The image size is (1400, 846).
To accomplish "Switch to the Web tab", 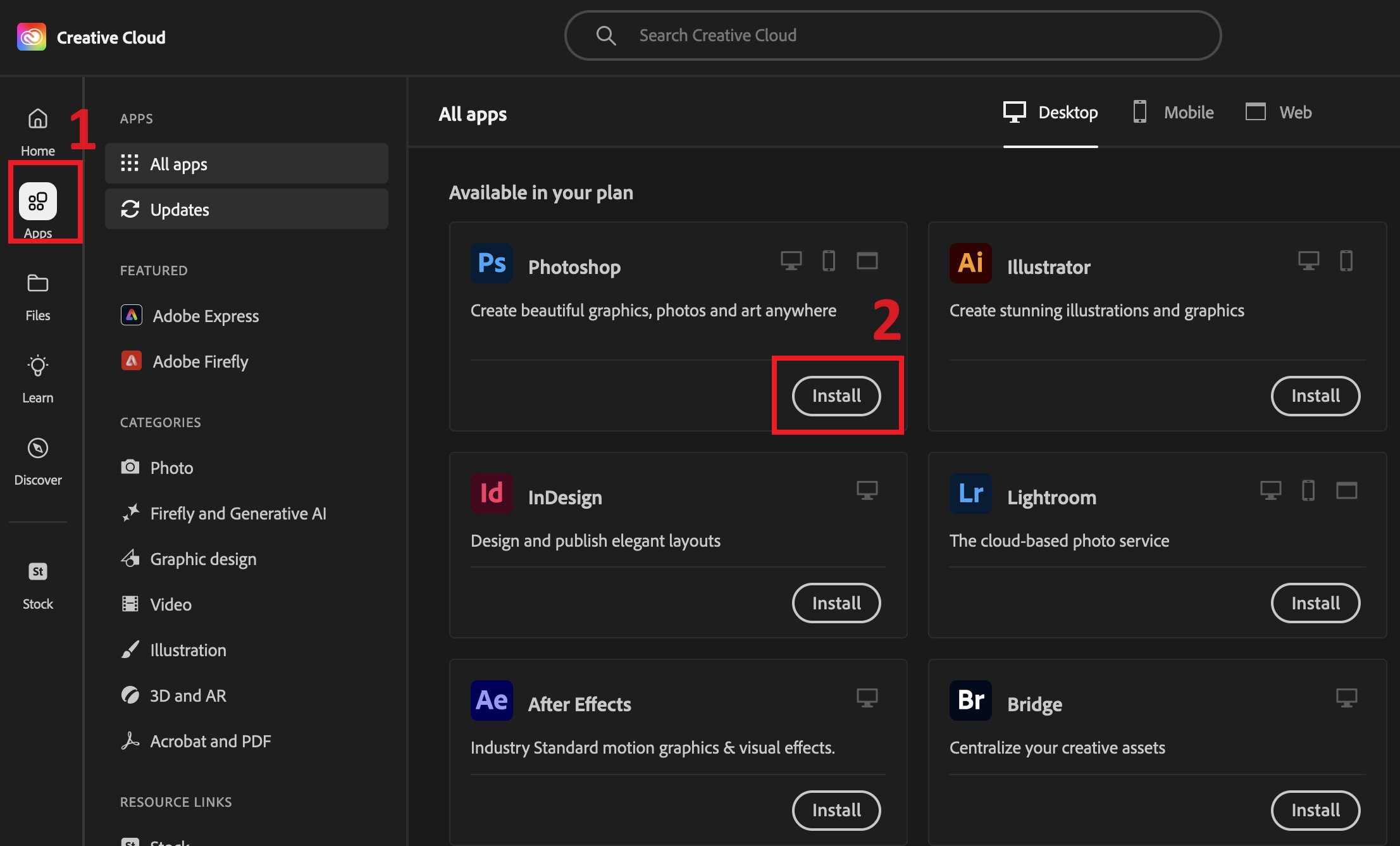I will pyautogui.click(x=1279, y=113).
